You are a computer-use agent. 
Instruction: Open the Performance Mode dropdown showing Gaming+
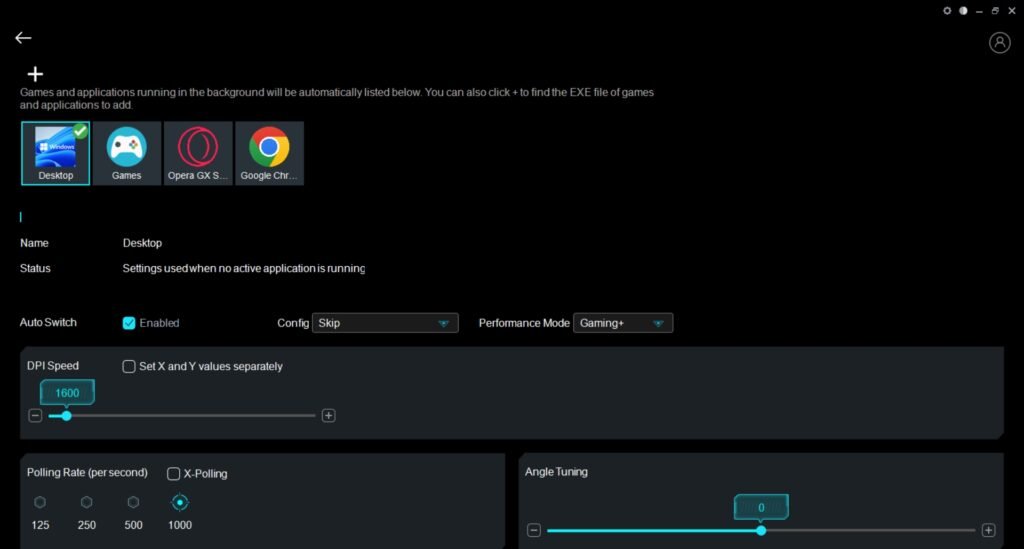[x=623, y=323]
